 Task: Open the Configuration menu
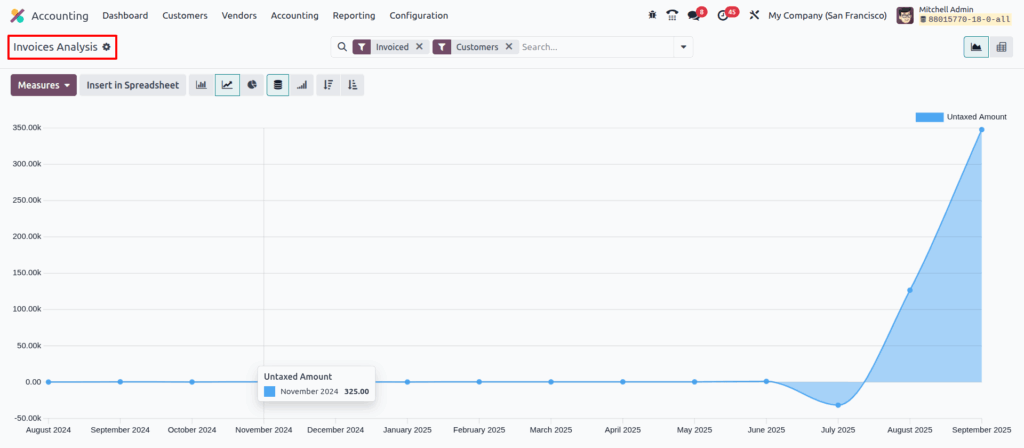(x=419, y=15)
